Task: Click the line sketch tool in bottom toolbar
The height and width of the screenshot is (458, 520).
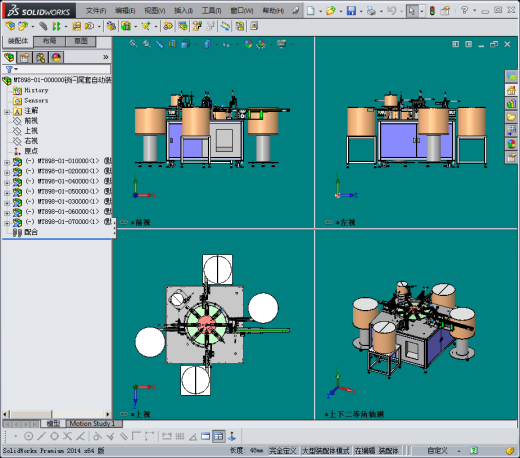Action: (x=41, y=436)
